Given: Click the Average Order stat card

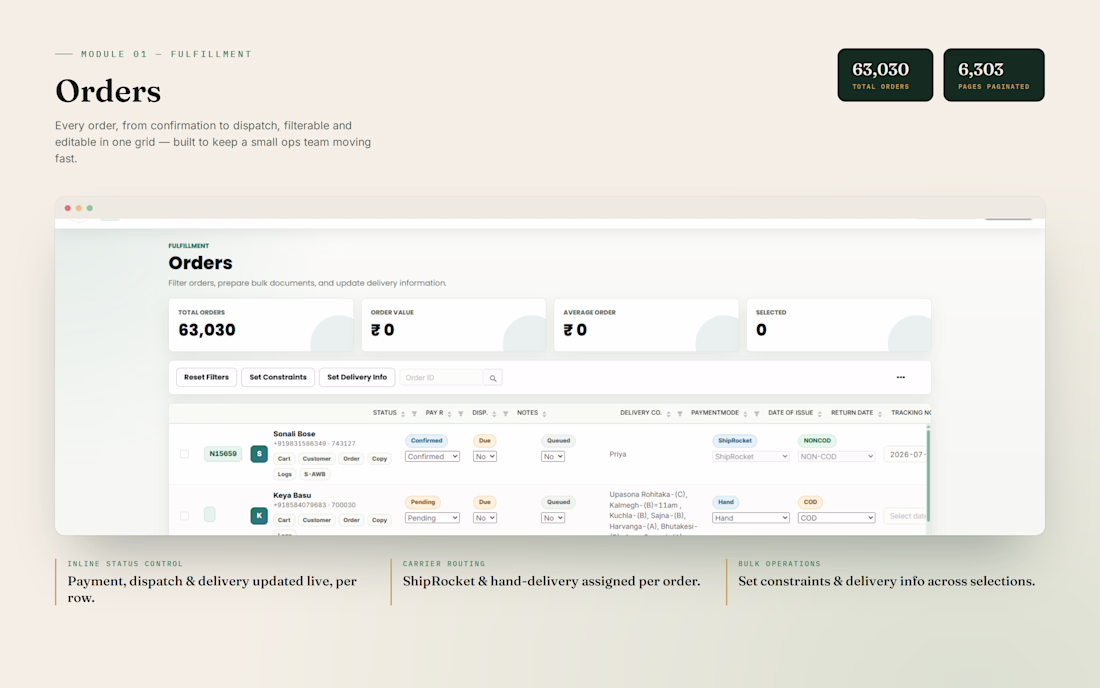Looking at the screenshot, I should [x=646, y=325].
